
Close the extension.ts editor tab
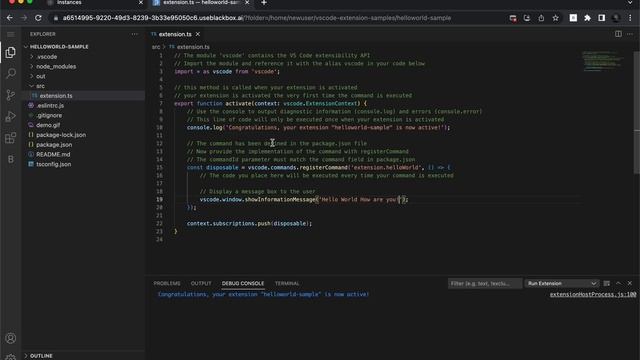tap(198, 34)
